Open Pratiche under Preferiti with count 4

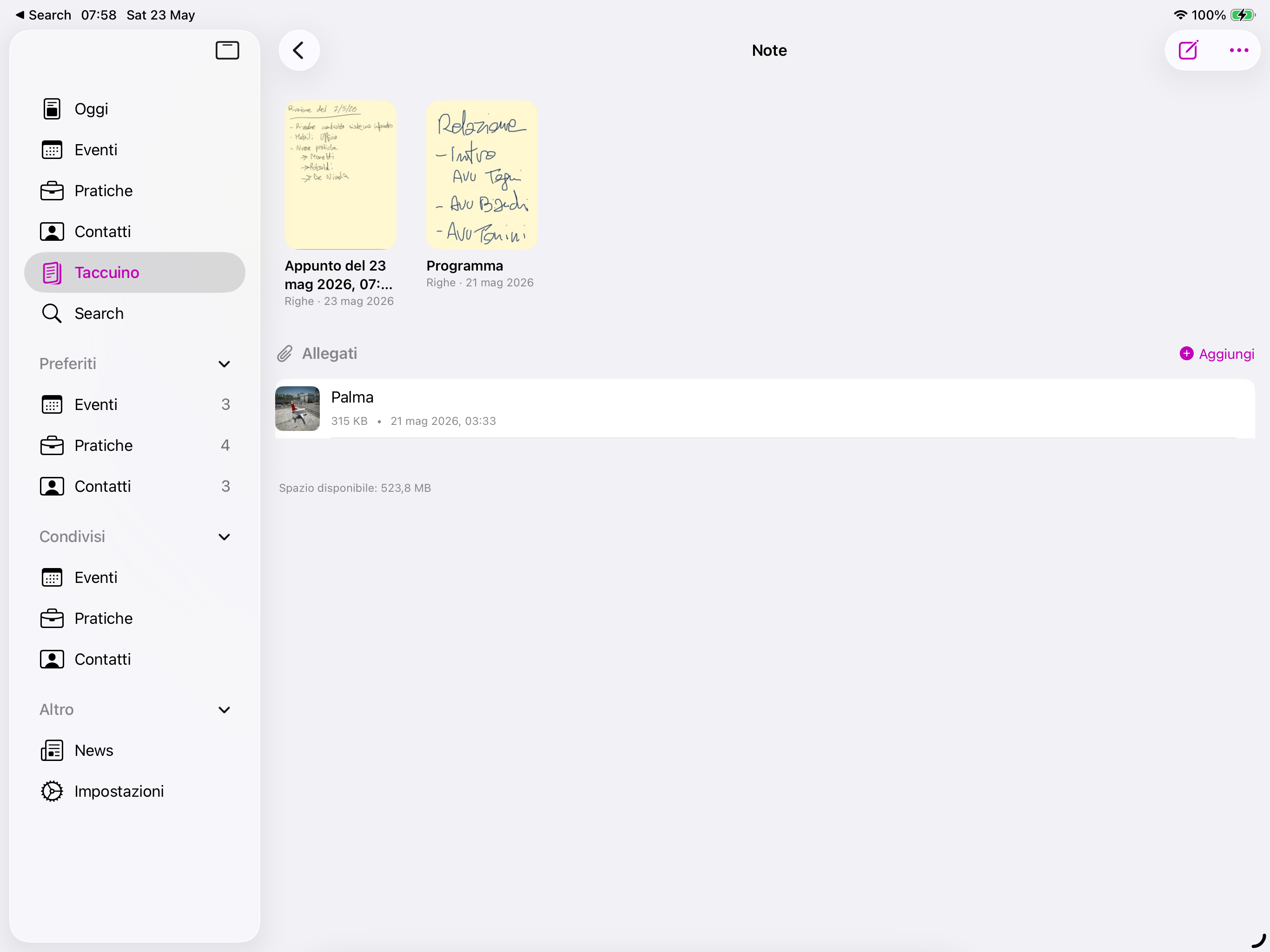pos(134,446)
